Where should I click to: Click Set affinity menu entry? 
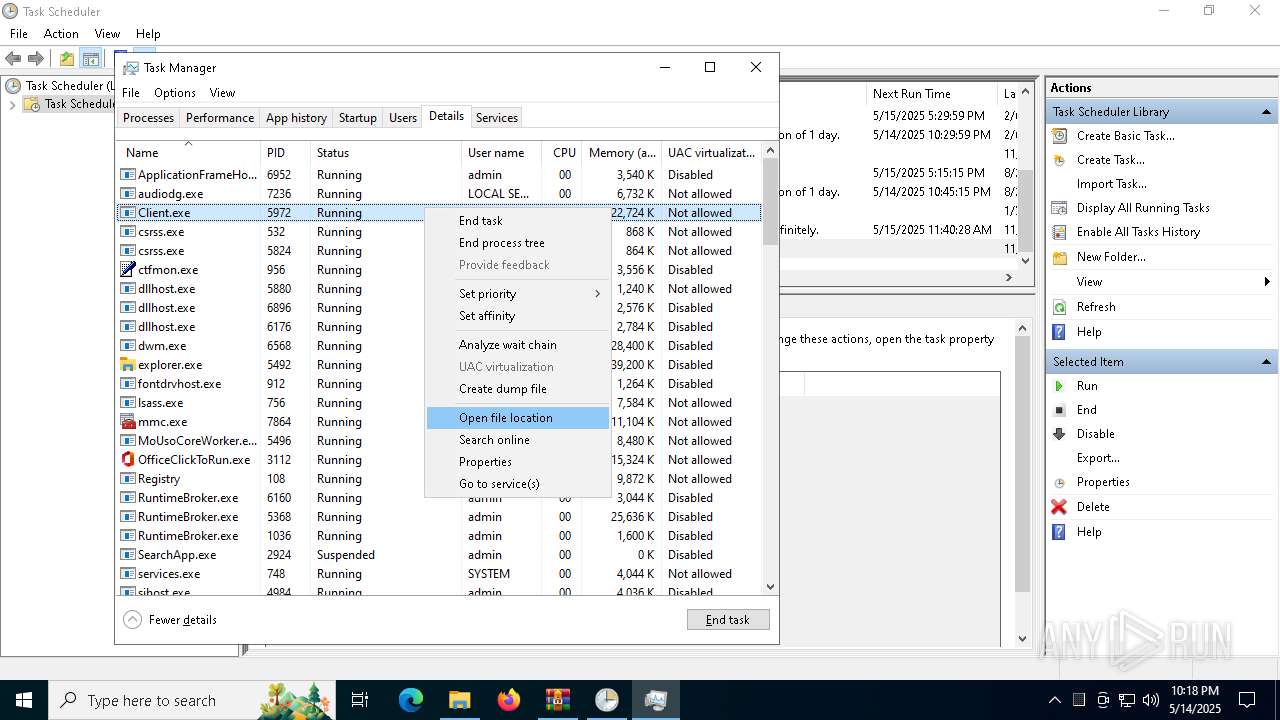click(x=517, y=316)
